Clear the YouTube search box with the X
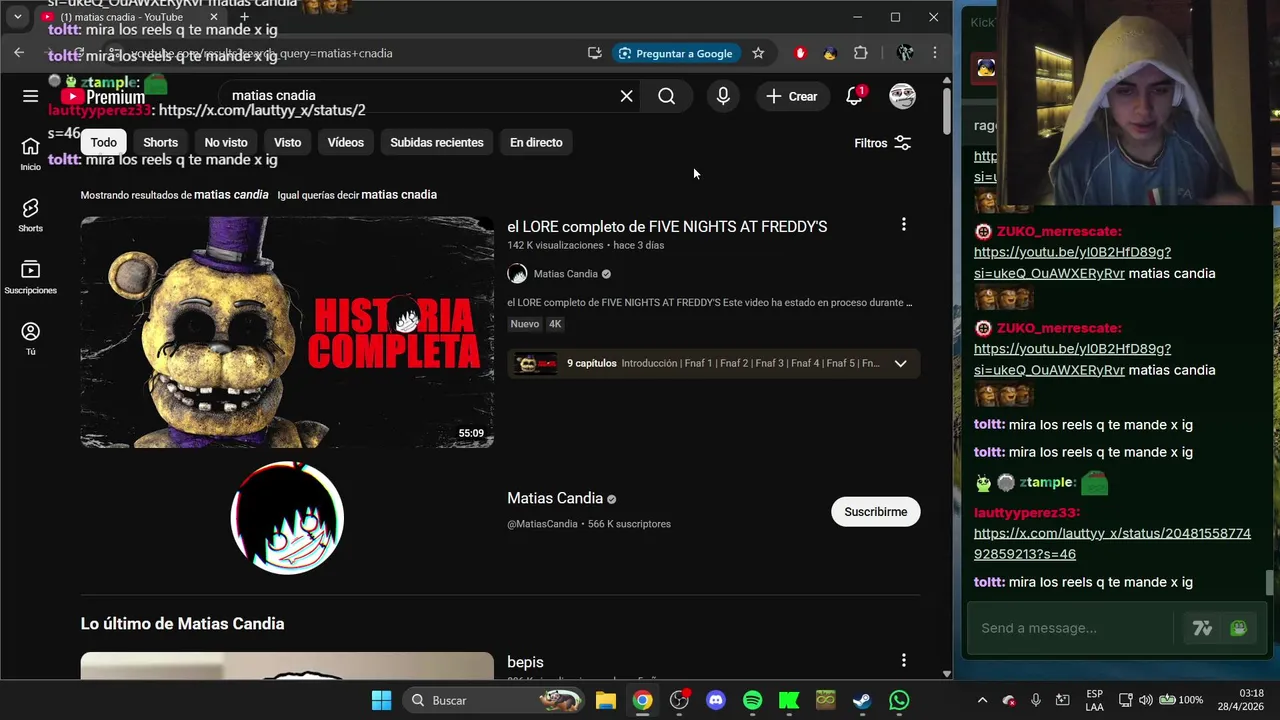The height and width of the screenshot is (720, 1280). [626, 96]
